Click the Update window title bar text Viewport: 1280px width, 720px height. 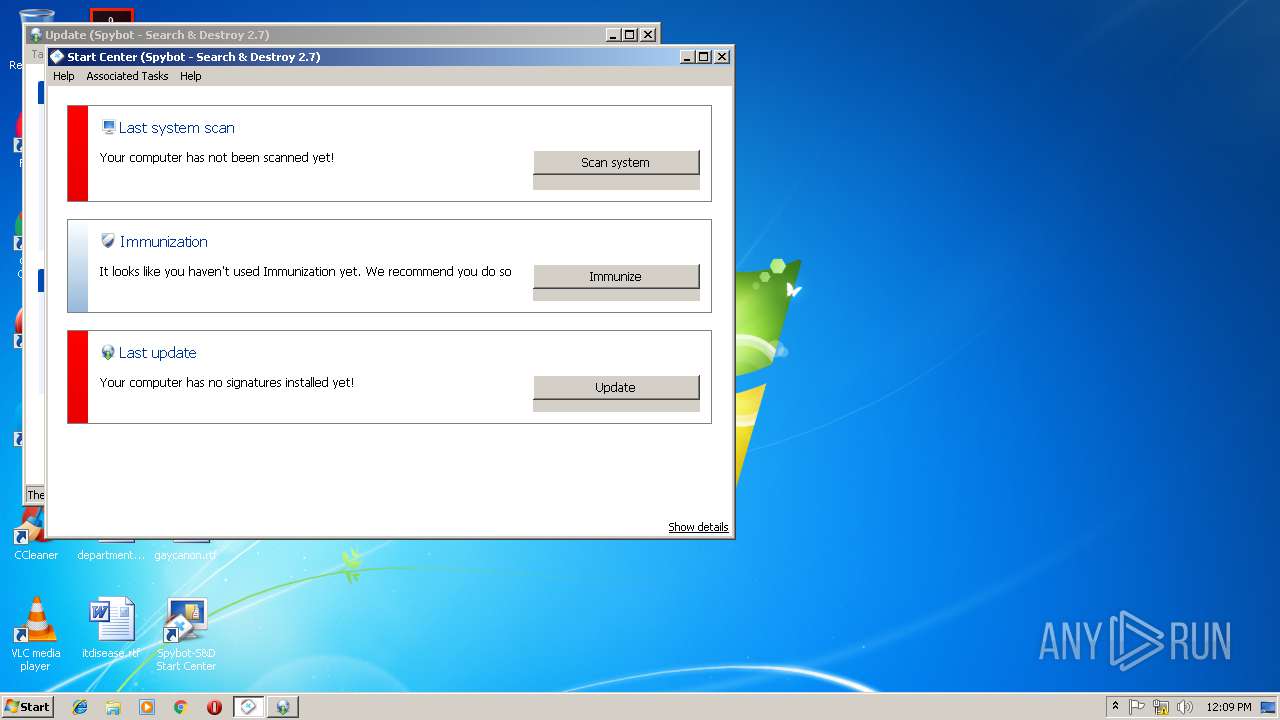pos(157,35)
